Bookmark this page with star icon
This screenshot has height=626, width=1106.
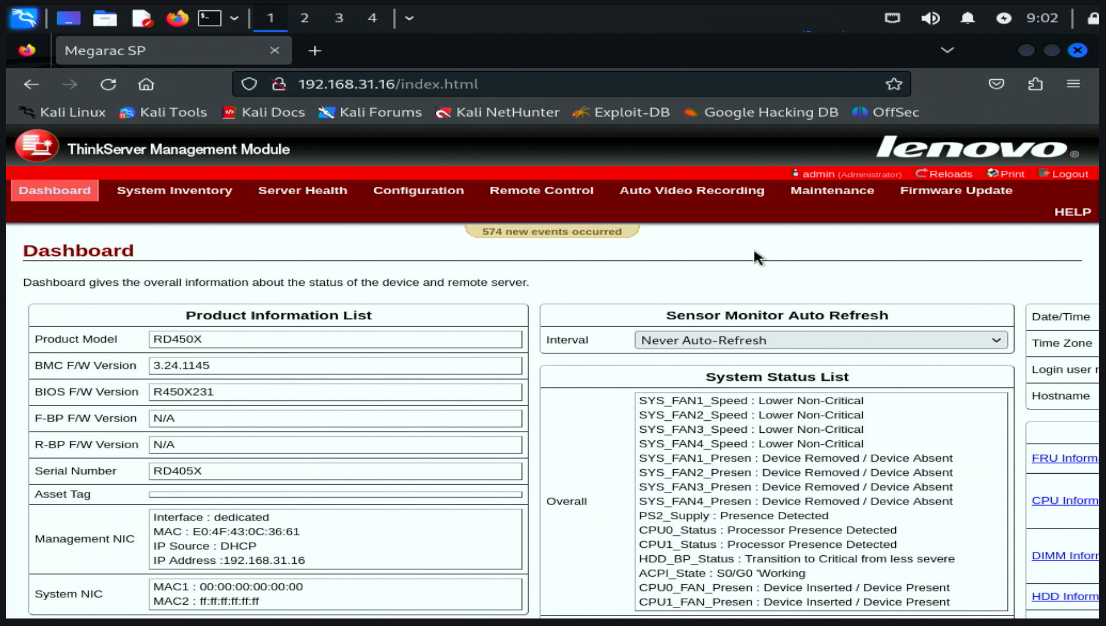(894, 84)
